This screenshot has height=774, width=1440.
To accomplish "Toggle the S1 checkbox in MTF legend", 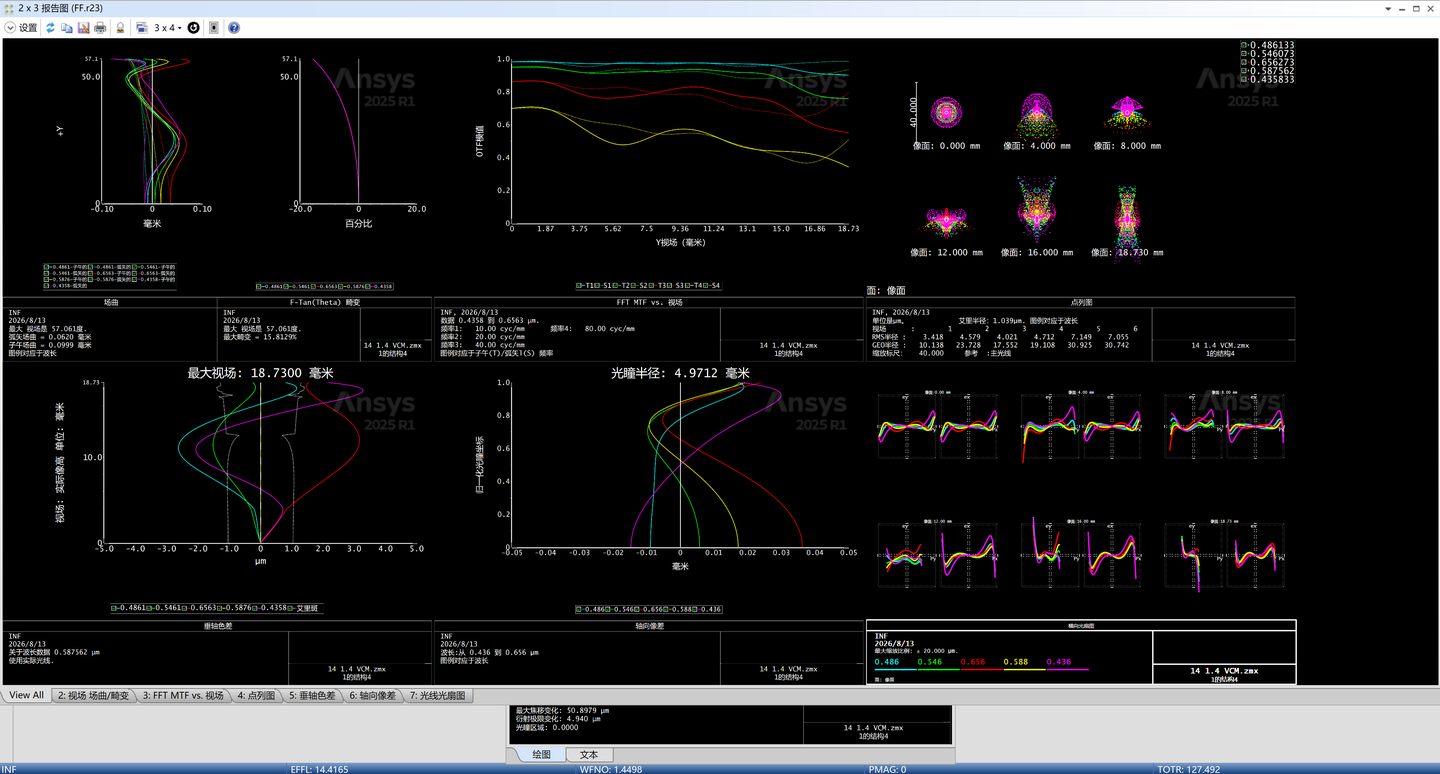I will click(597, 286).
